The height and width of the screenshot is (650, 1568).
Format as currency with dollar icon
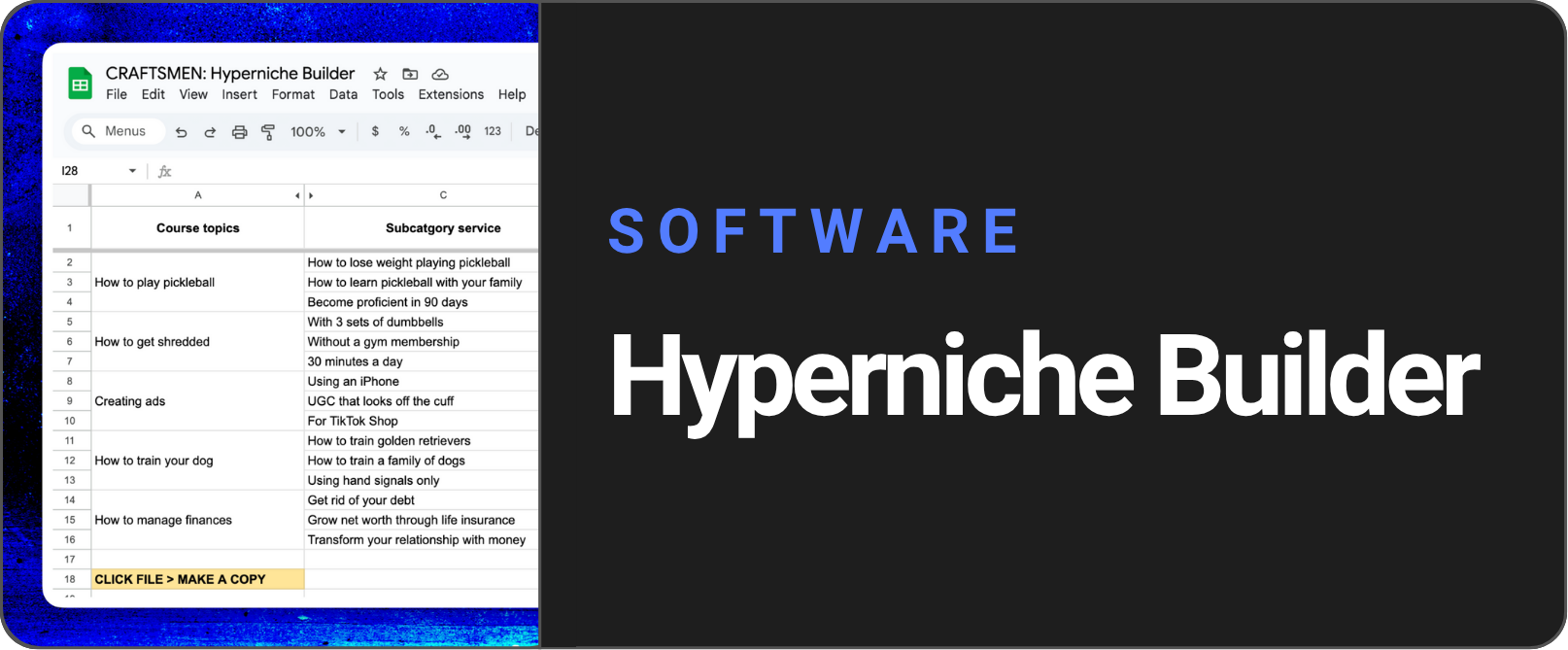pyautogui.click(x=375, y=131)
